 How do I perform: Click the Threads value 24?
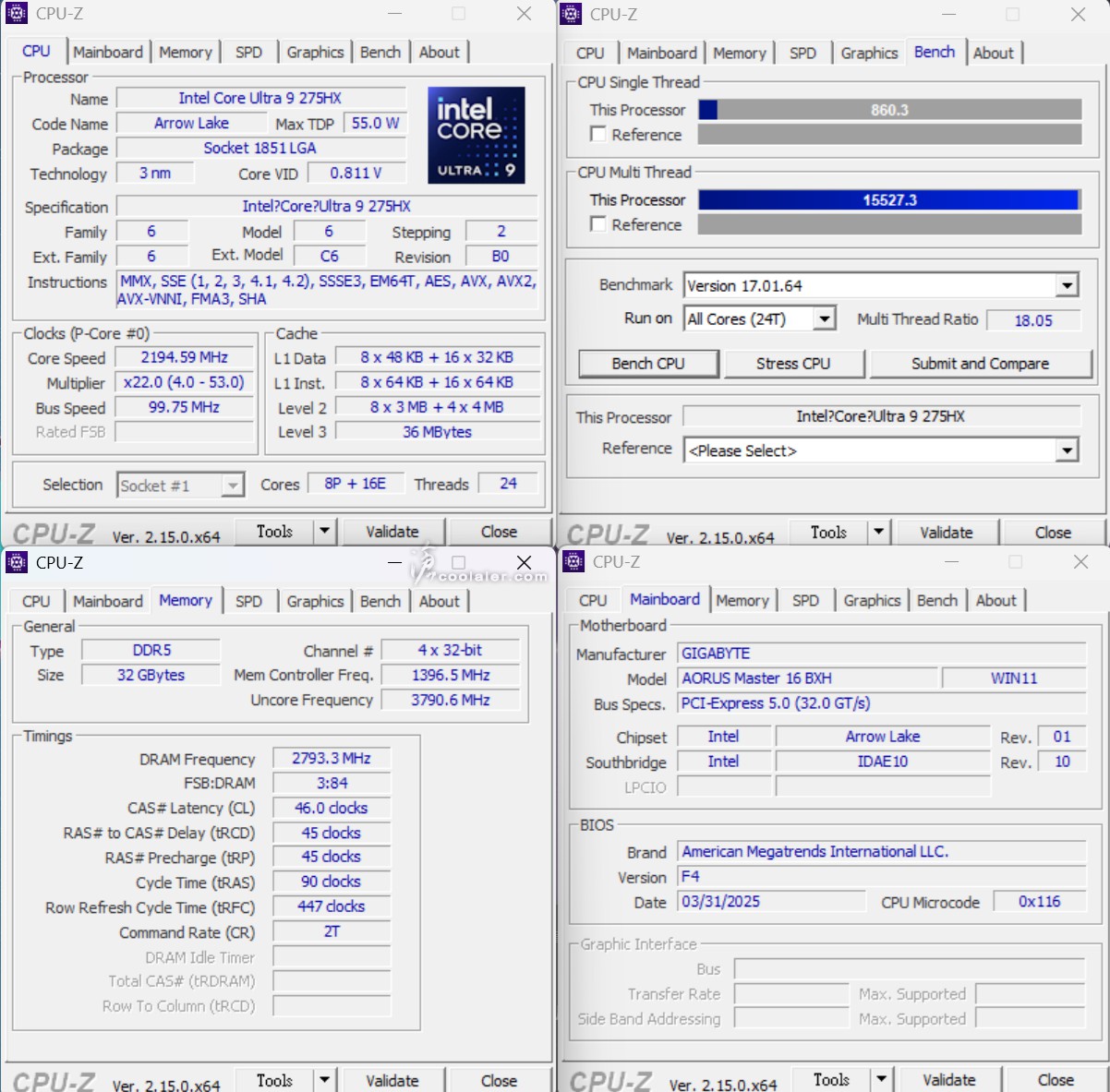point(508,484)
